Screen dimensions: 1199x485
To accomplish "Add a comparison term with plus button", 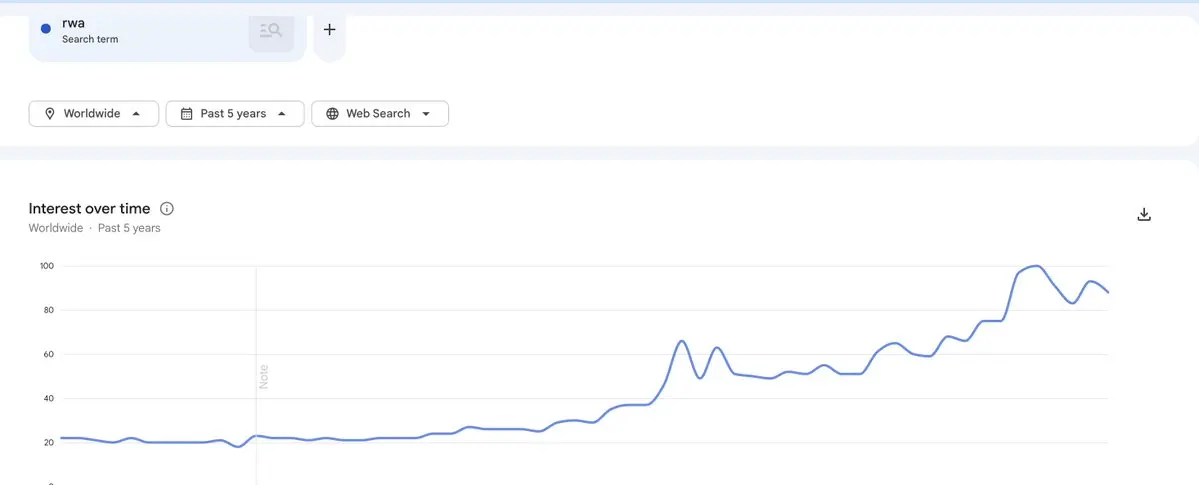I will [329, 30].
